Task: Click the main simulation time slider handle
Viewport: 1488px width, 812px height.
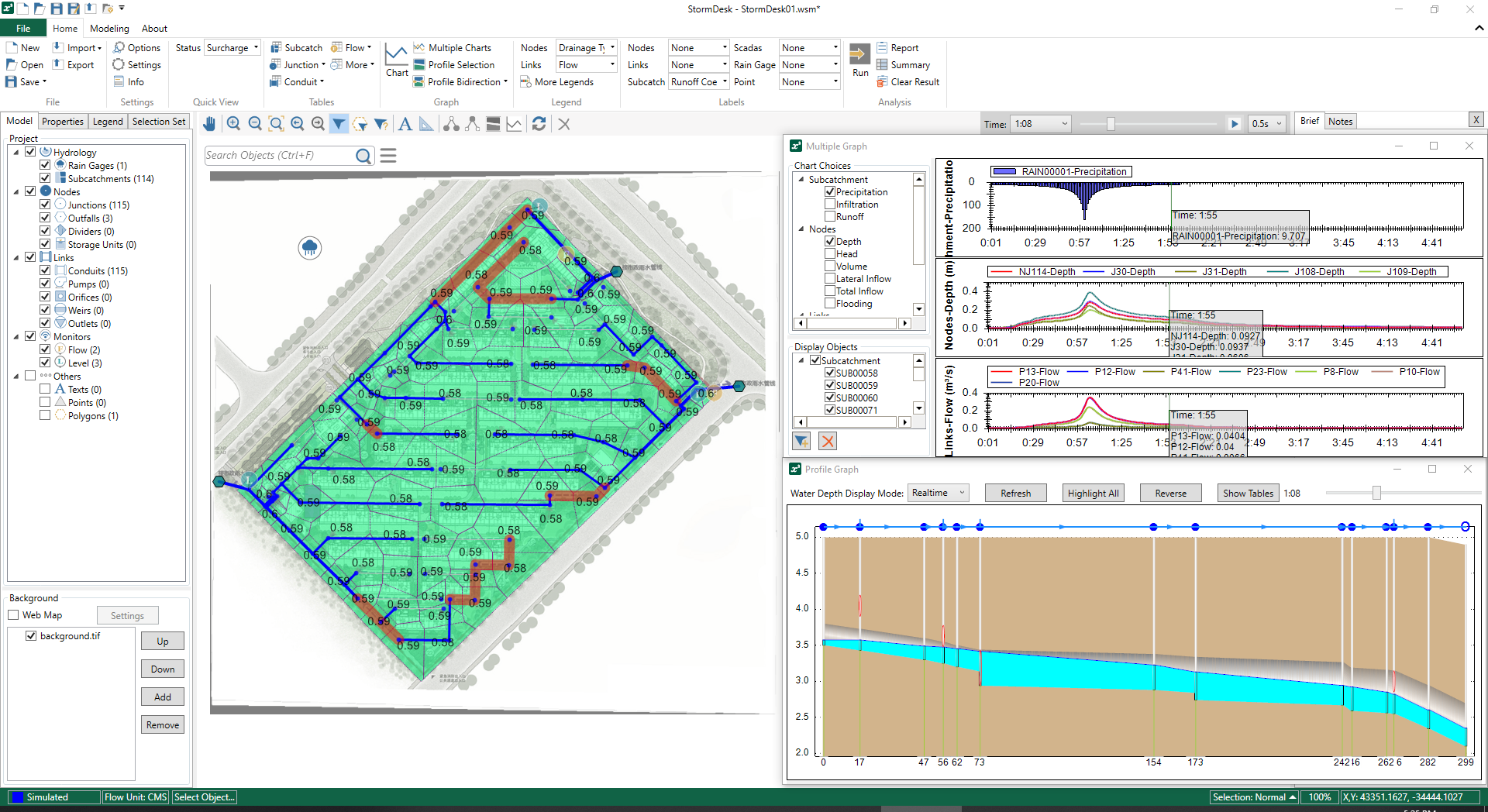Action: (x=1111, y=124)
